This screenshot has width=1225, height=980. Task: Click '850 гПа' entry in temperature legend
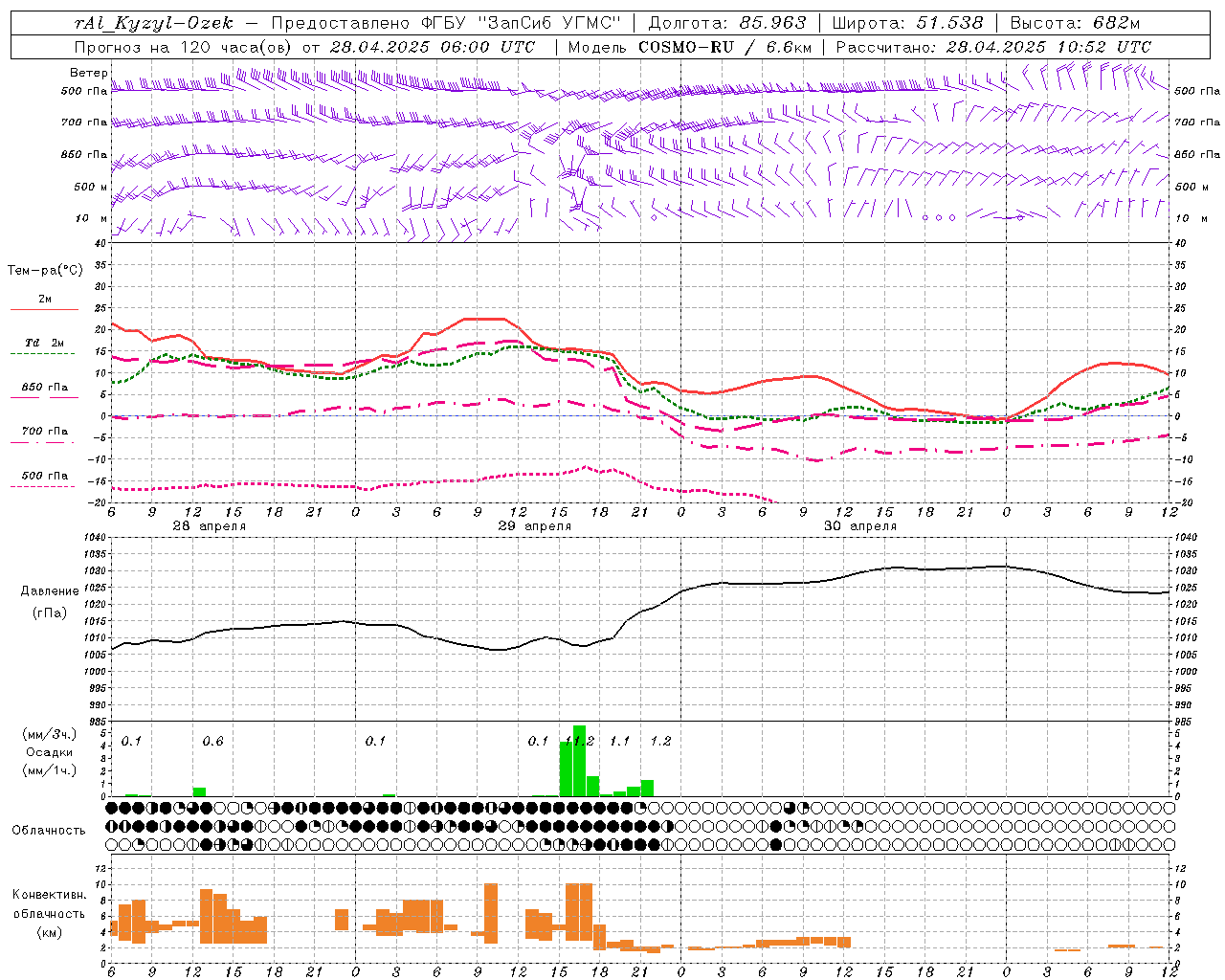click(x=45, y=388)
